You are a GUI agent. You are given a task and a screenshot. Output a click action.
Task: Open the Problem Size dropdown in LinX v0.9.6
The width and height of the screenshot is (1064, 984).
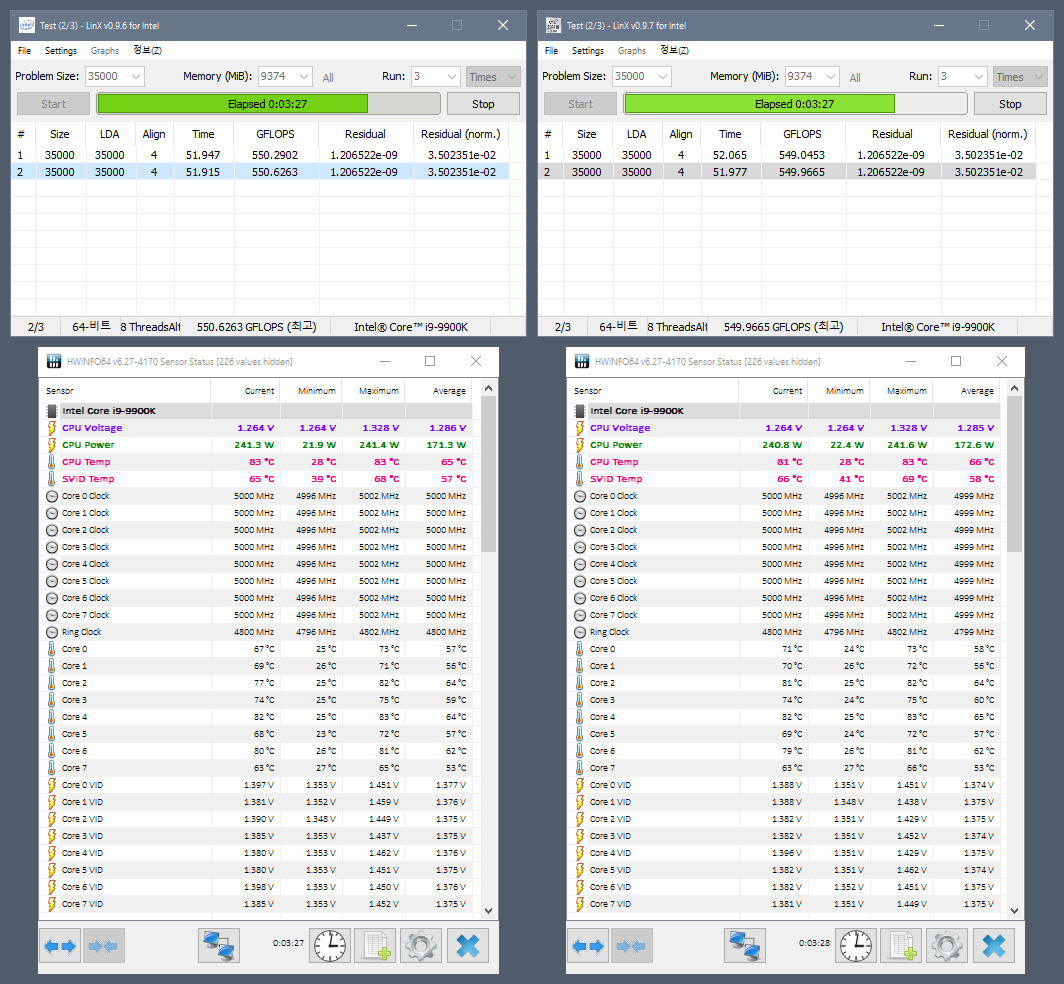pos(136,77)
